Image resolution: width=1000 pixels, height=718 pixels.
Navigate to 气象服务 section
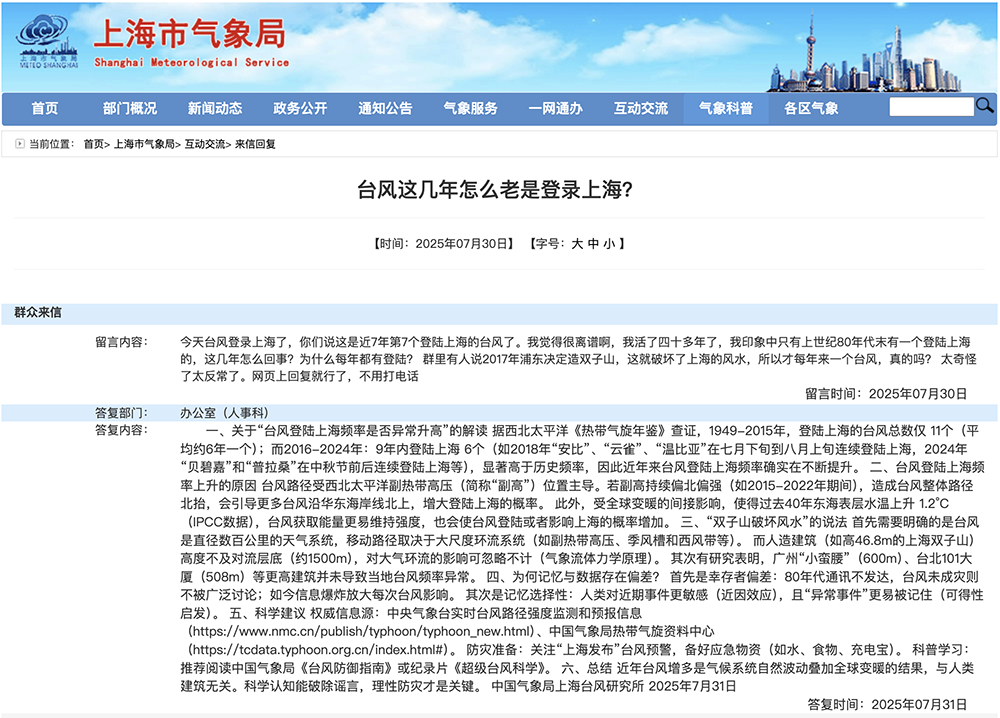[x=470, y=109]
